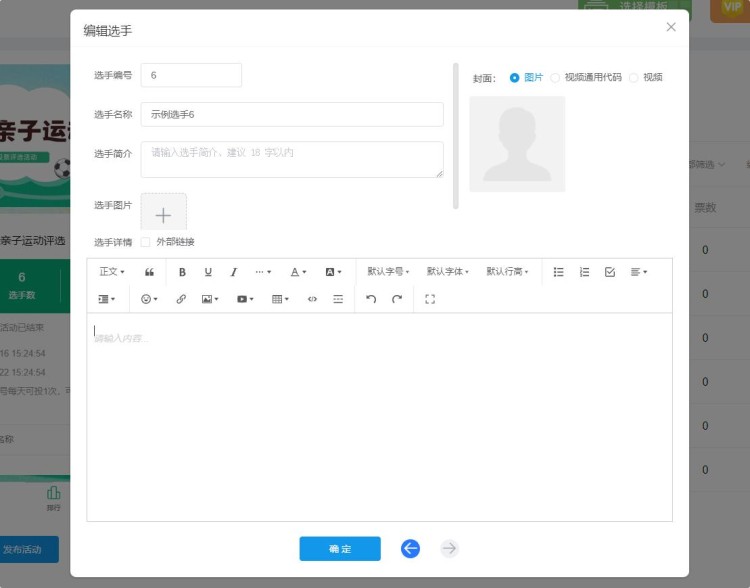
Task: Open the 默认字号 font size dropdown
Action: click(388, 272)
